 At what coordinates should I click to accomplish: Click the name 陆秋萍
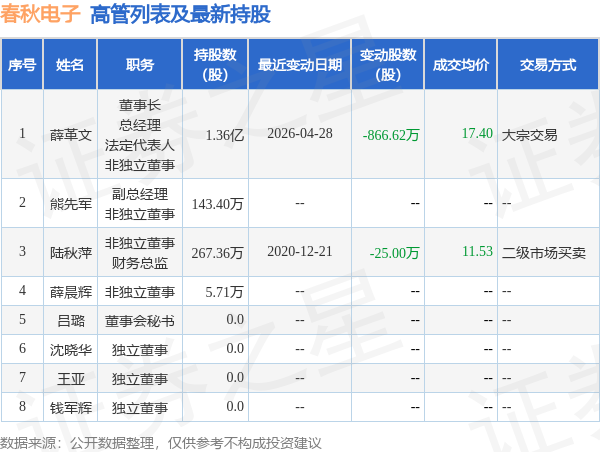[x=71, y=253]
